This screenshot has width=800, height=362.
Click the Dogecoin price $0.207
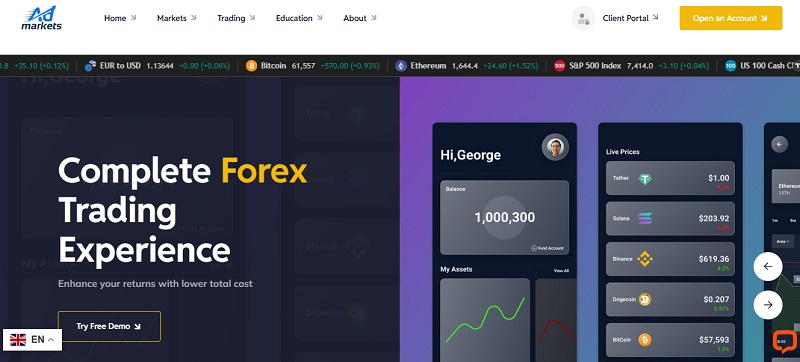pos(716,299)
